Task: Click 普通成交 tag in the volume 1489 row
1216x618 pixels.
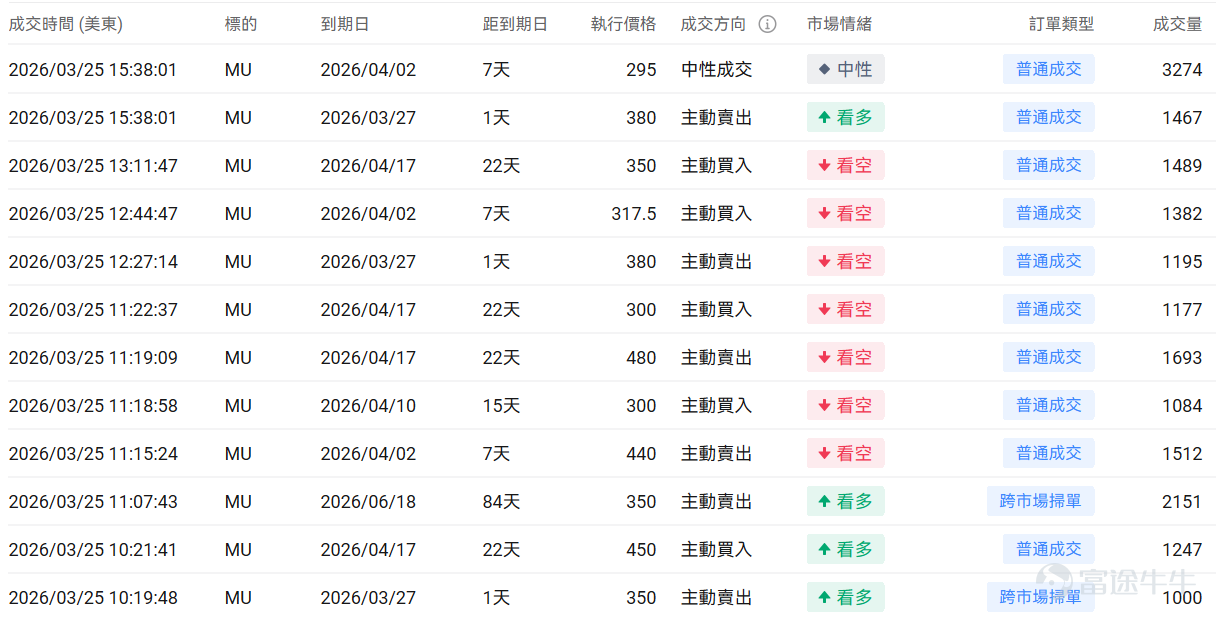Action: [x=1049, y=165]
